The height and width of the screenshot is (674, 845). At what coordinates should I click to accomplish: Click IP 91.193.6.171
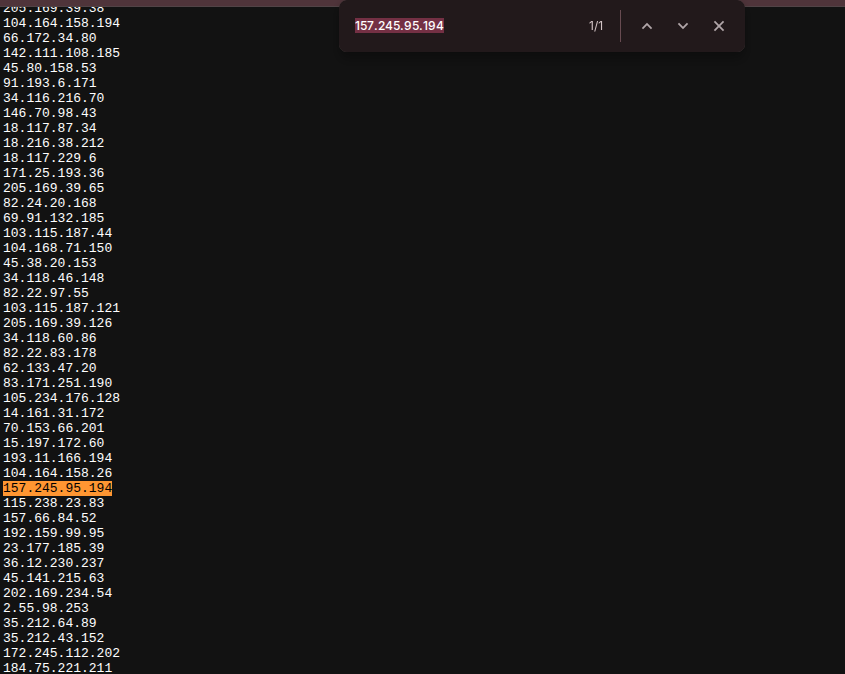point(50,83)
